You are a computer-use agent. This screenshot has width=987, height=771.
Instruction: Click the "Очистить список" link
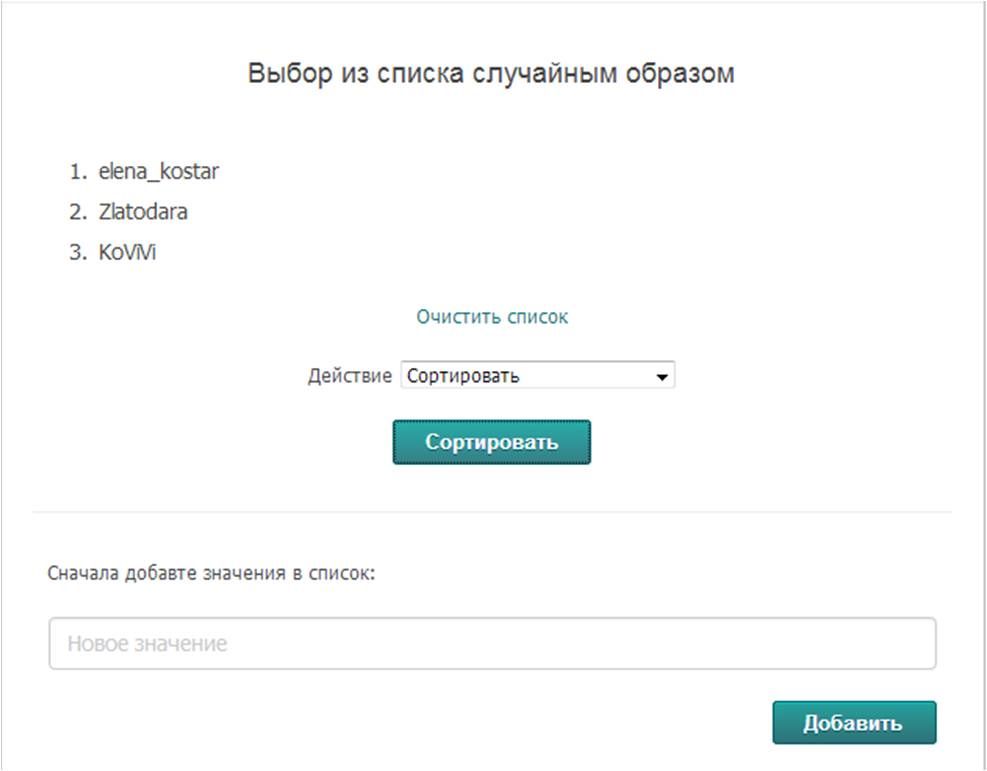(492, 317)
